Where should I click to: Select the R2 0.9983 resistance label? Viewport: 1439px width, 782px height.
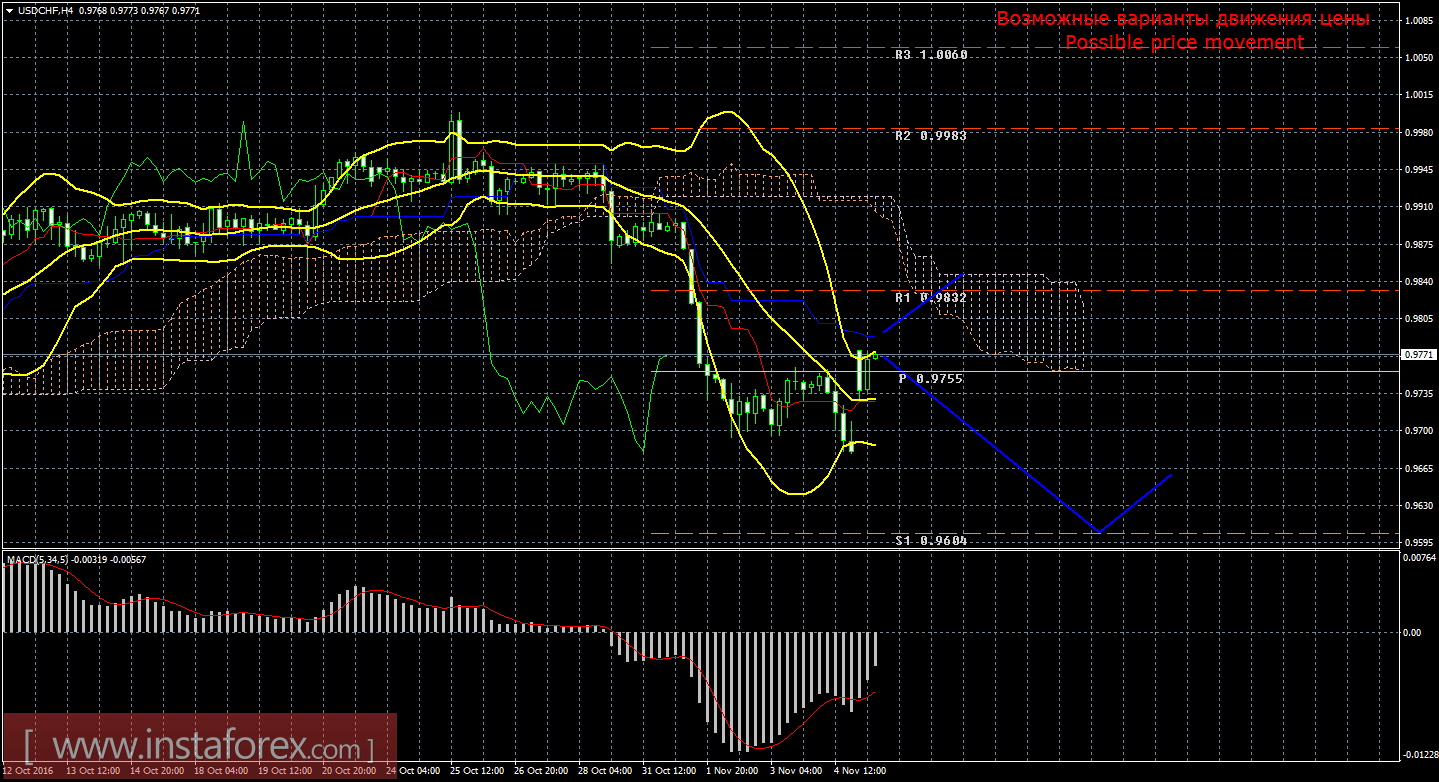pos(930,134)
